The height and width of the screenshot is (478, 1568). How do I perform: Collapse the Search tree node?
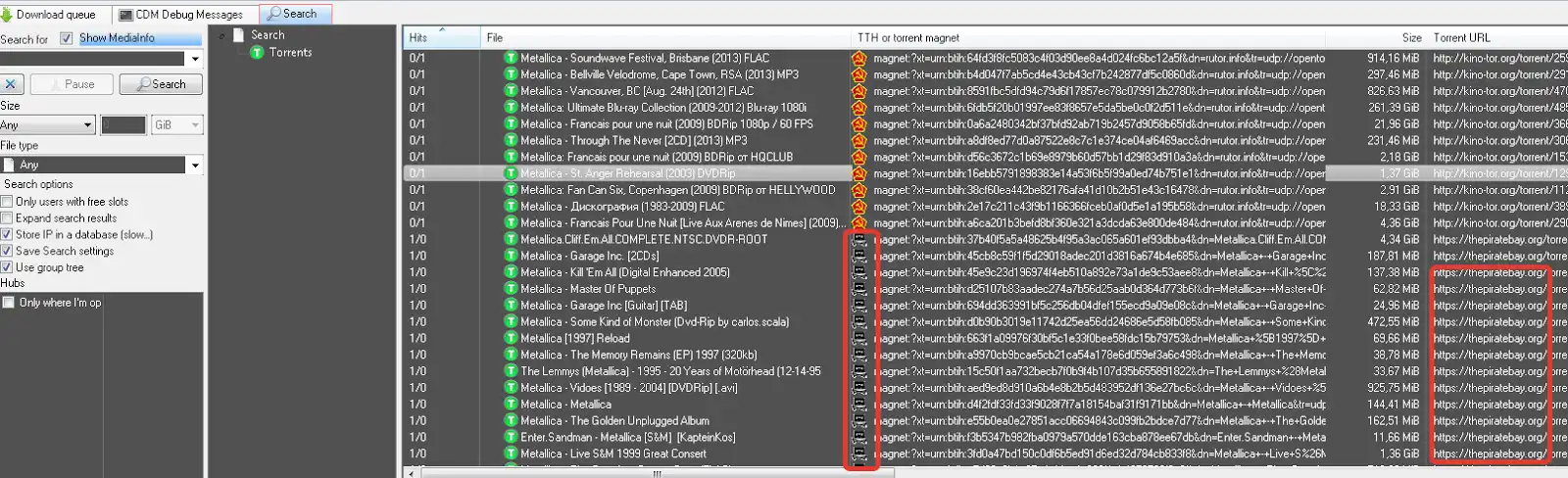(x=222, y=35)
